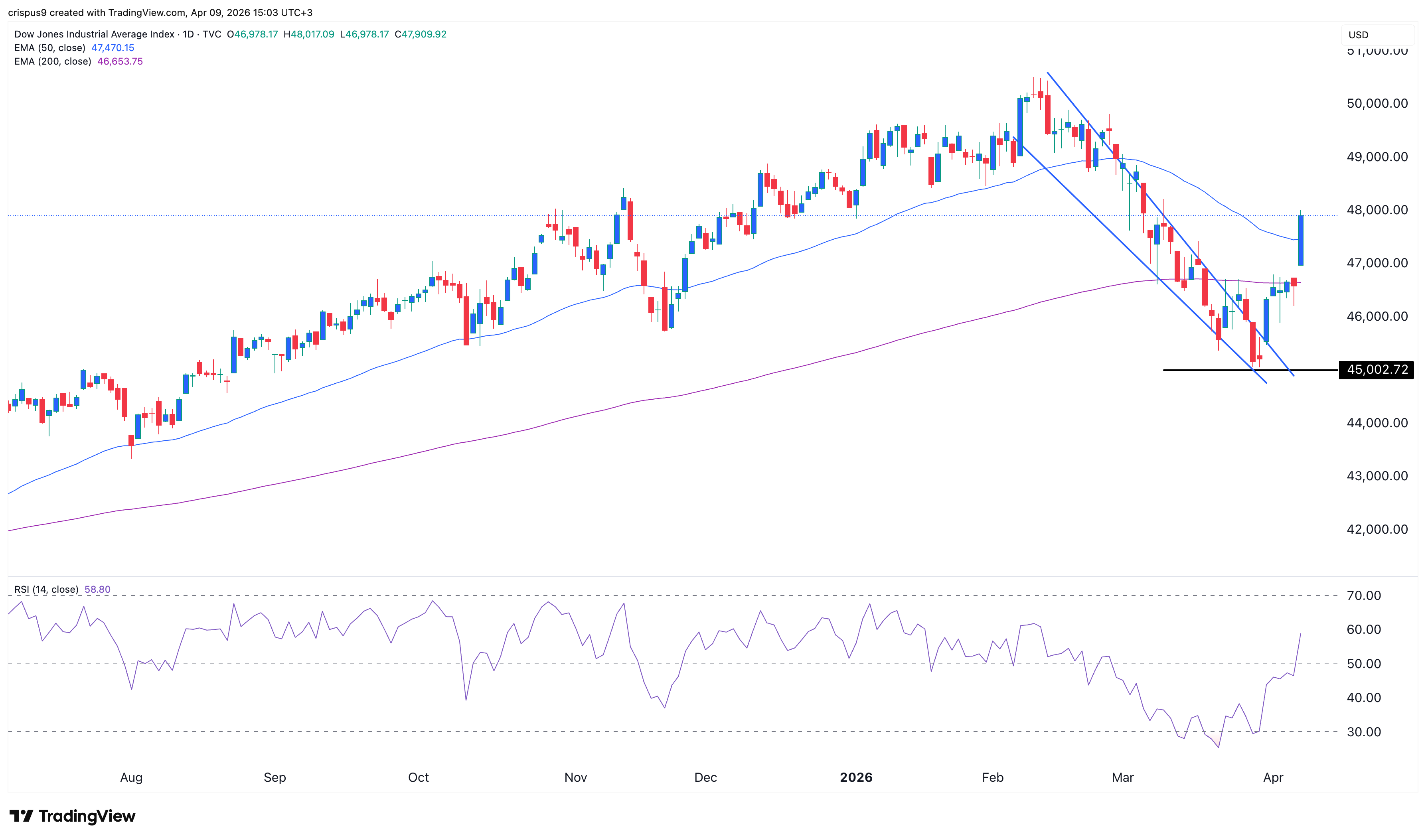Image resolution: width=1426 pixels, height=840 pixels.
Task: Click the RSI value 58.80 readout
Action: [x=97, y=589]
